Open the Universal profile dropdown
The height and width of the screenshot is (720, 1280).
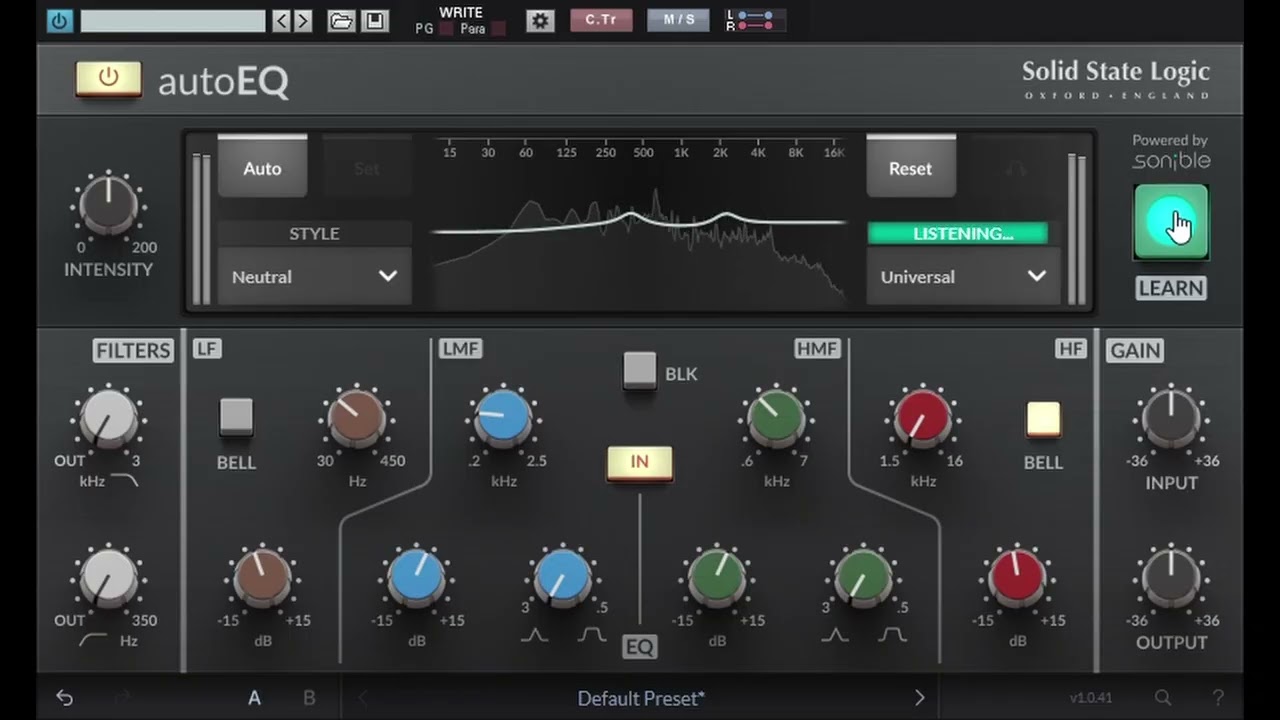pyautogui.click(x=963, y=277)
